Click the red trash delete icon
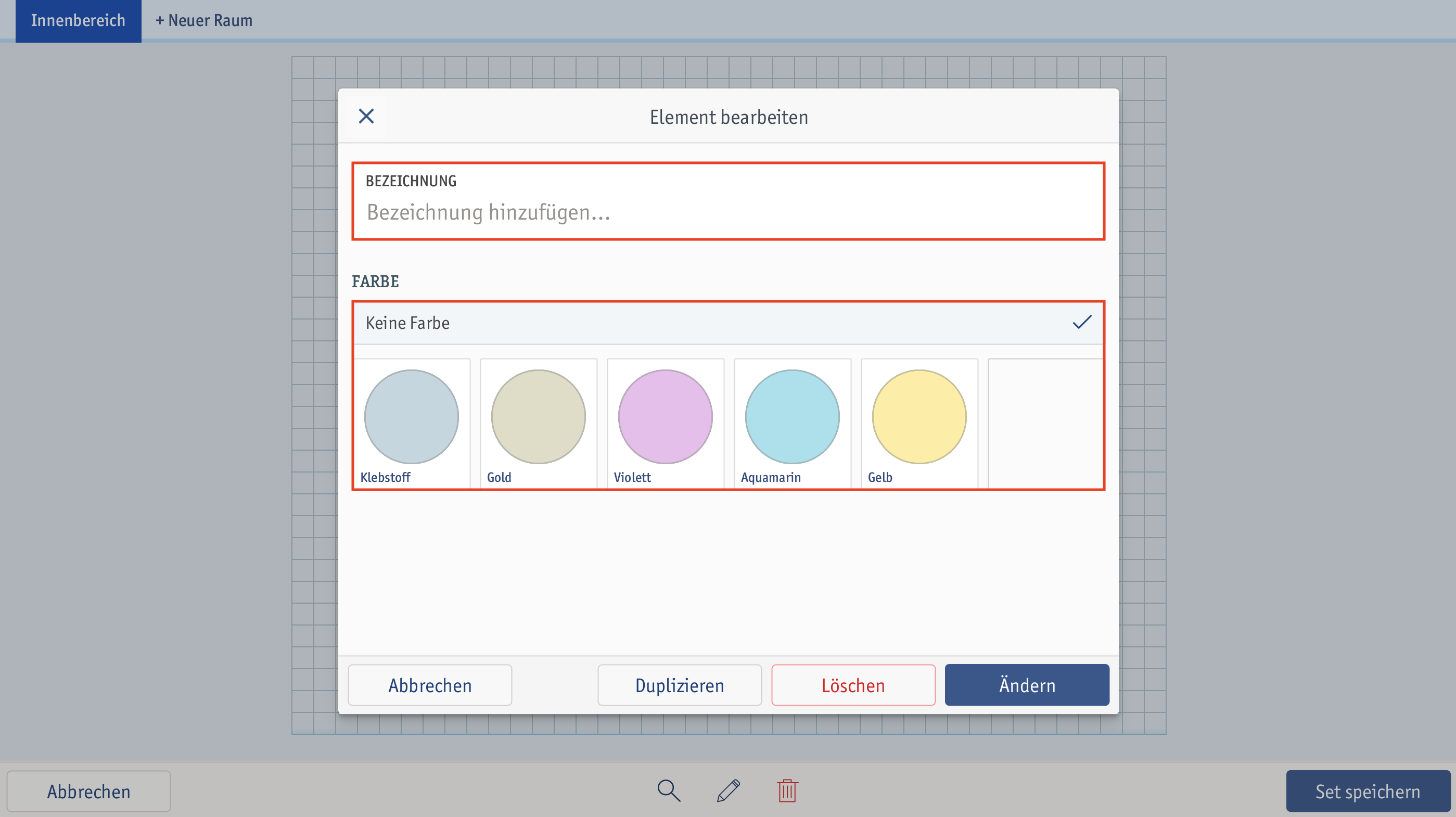Screen dimensions: 1456x817 coord(787,790)
